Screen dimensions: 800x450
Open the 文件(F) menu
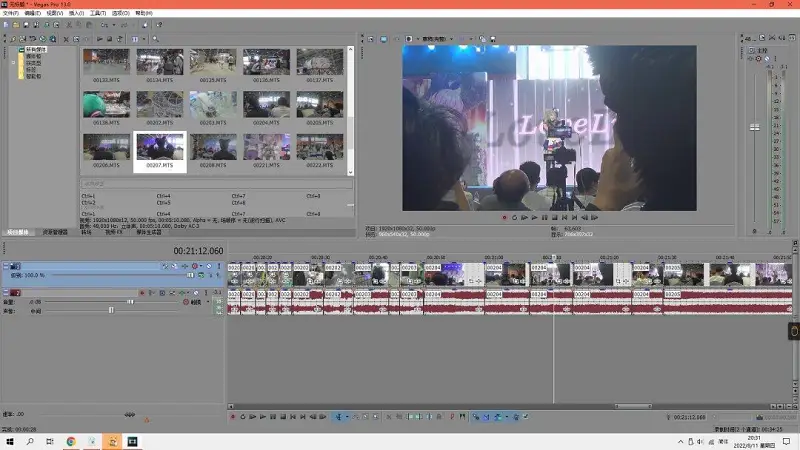tap(10, 13)
